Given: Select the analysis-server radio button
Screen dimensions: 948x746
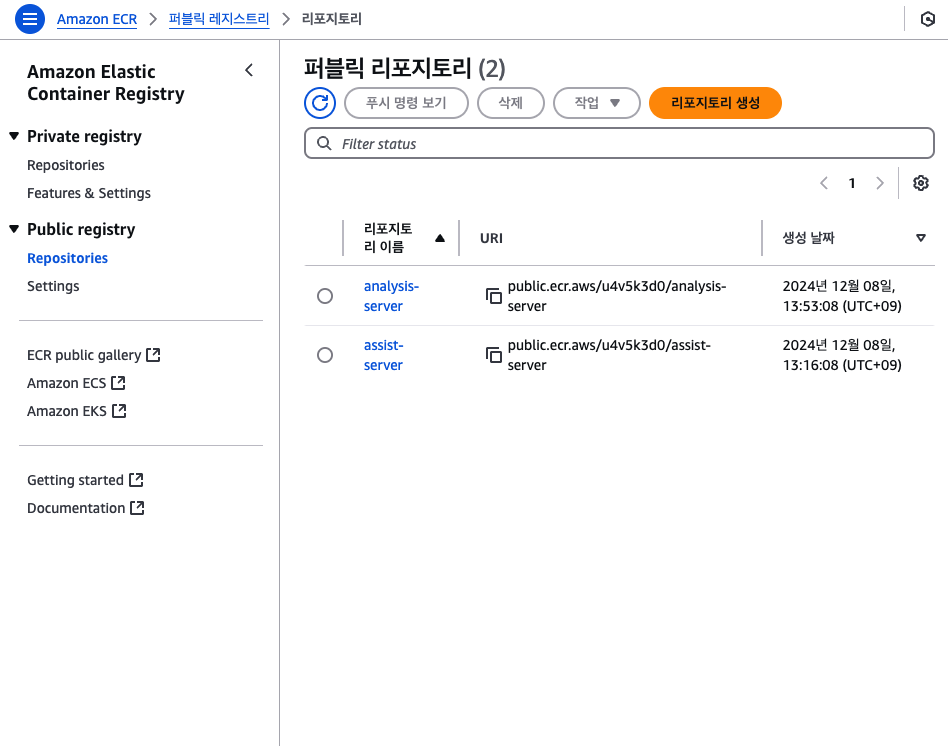Looking at the screenshot, I should [325, 296].
